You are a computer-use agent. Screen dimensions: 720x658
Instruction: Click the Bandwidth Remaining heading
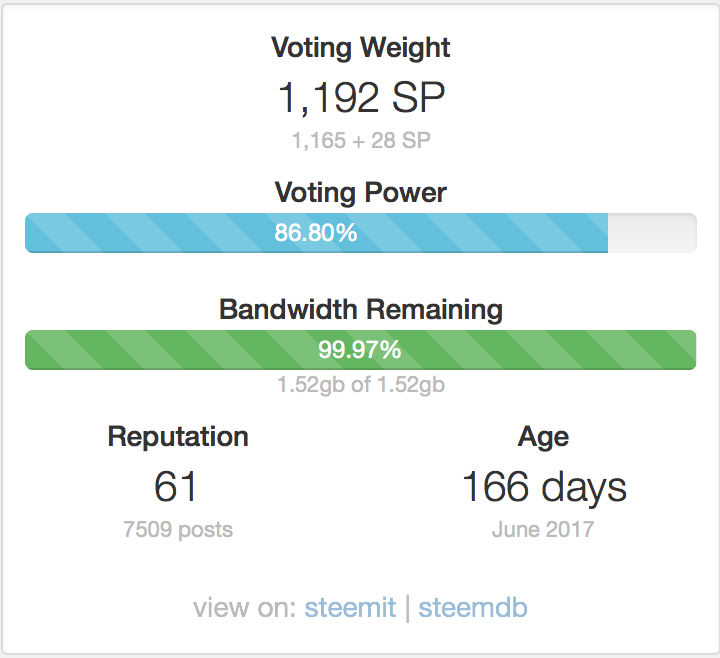(x=360, y=309)
